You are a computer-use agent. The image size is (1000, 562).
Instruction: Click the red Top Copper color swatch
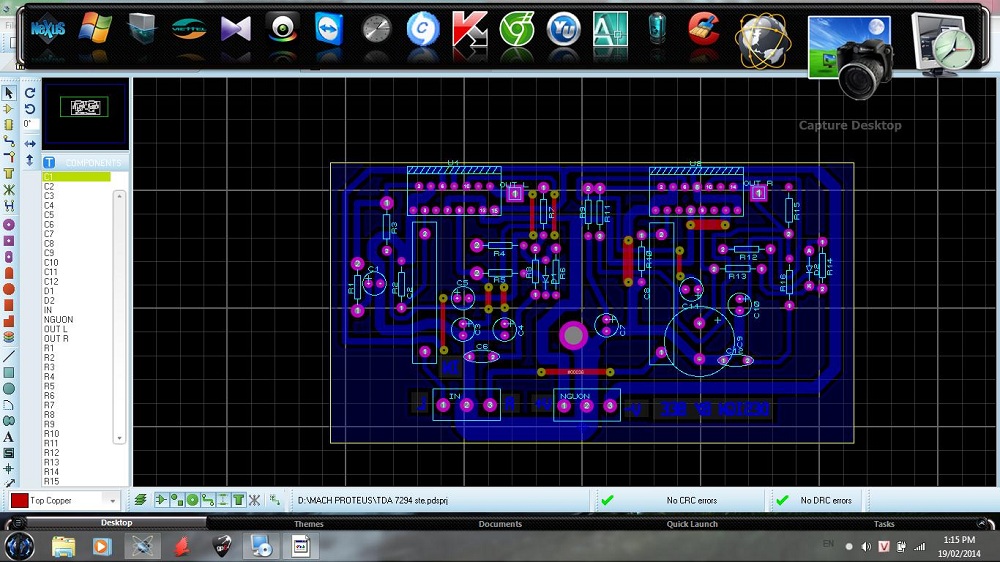coord(19,500)
